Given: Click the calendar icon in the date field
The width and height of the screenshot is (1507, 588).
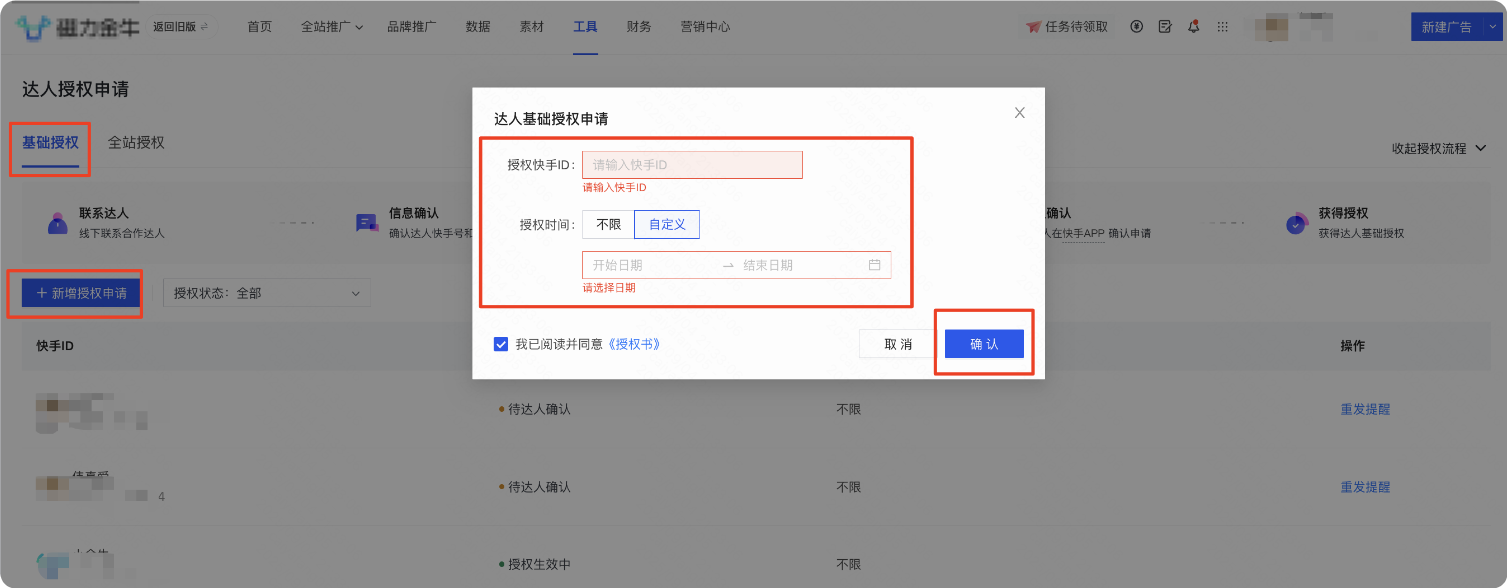Looking at the screenshot, I should 874,264.
